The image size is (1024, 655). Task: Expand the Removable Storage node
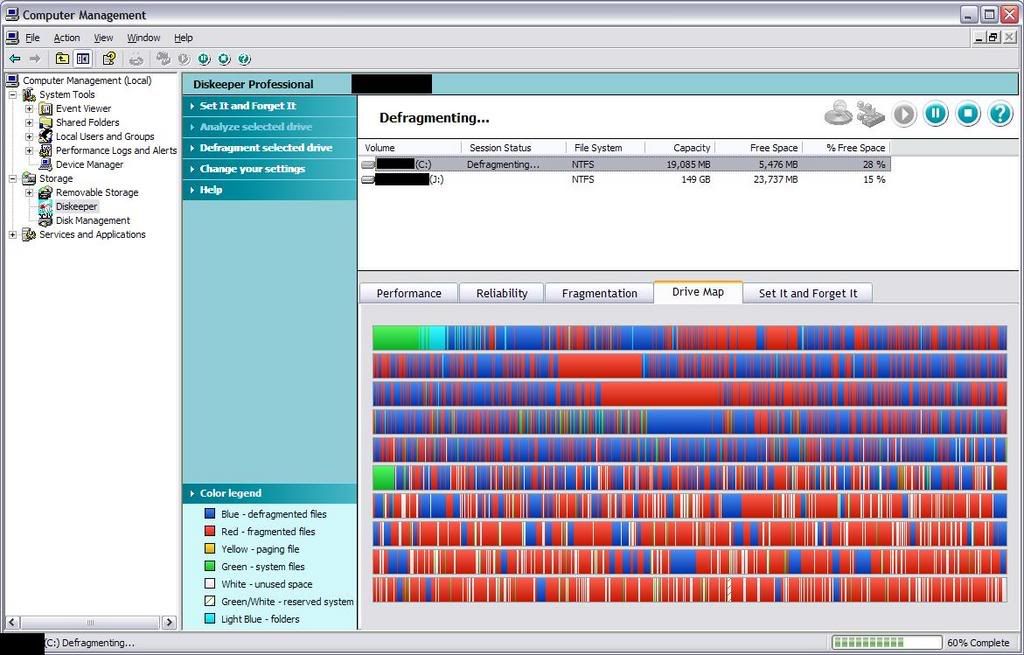point(29,193)
